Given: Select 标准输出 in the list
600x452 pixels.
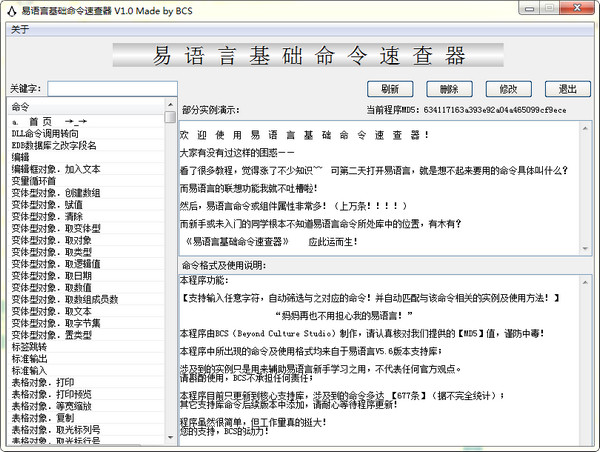Looking at the screenshot, I should tap(86, 359).
